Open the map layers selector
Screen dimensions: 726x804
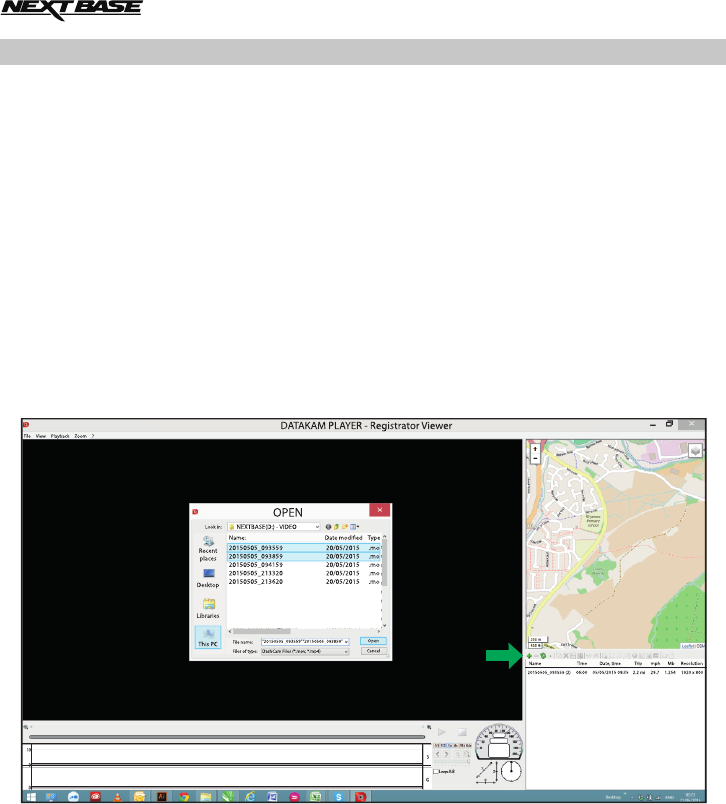695,451
